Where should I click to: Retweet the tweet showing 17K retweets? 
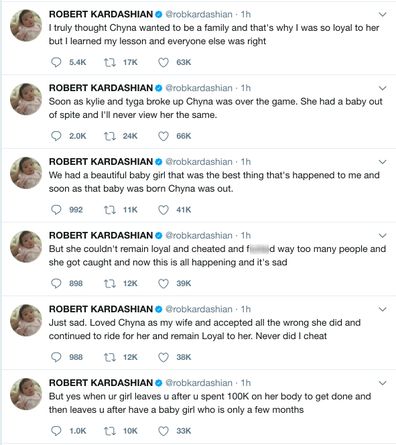coord(110,62)
